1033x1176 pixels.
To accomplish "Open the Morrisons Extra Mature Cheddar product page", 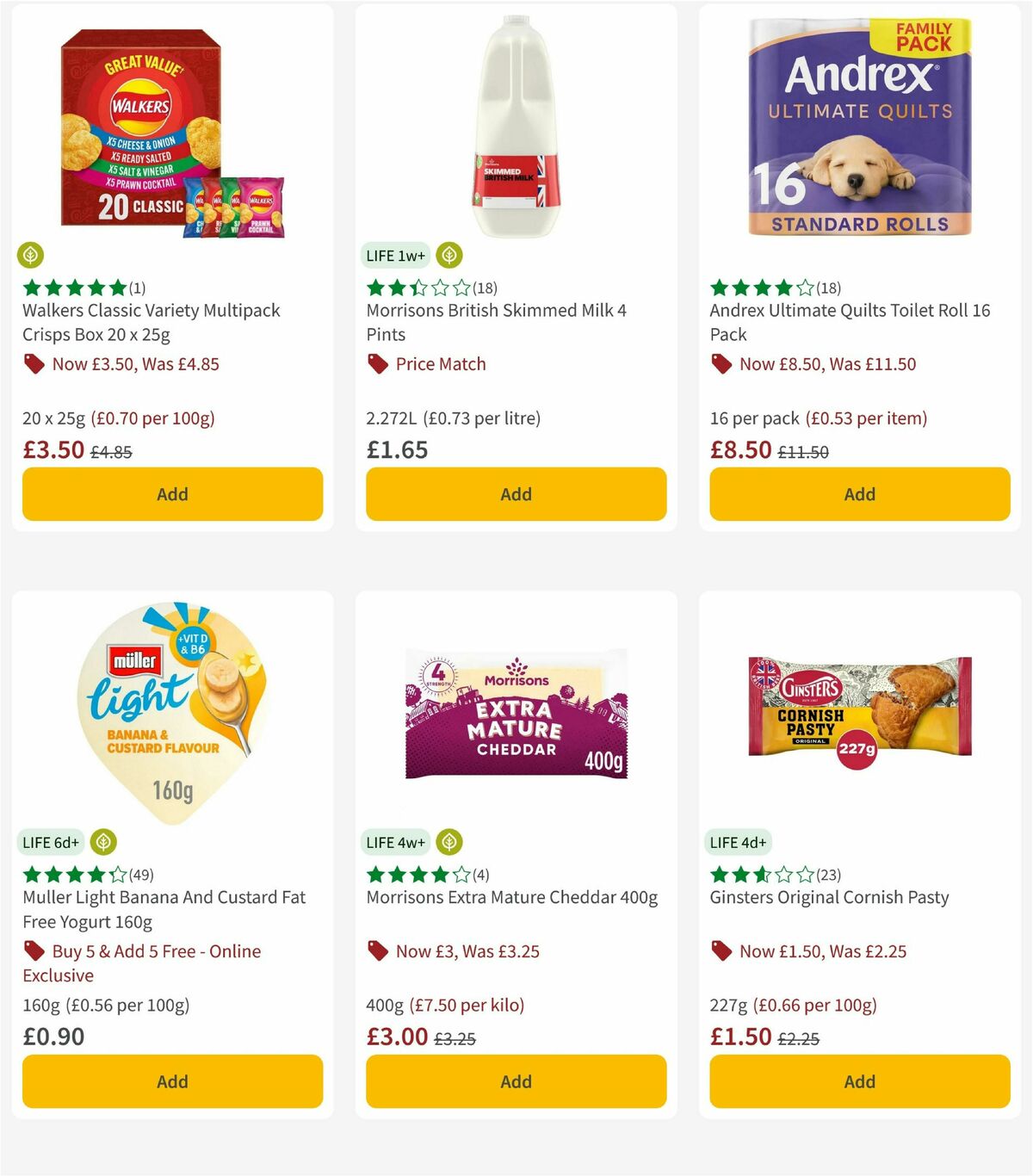I will (x=511, y=897).
